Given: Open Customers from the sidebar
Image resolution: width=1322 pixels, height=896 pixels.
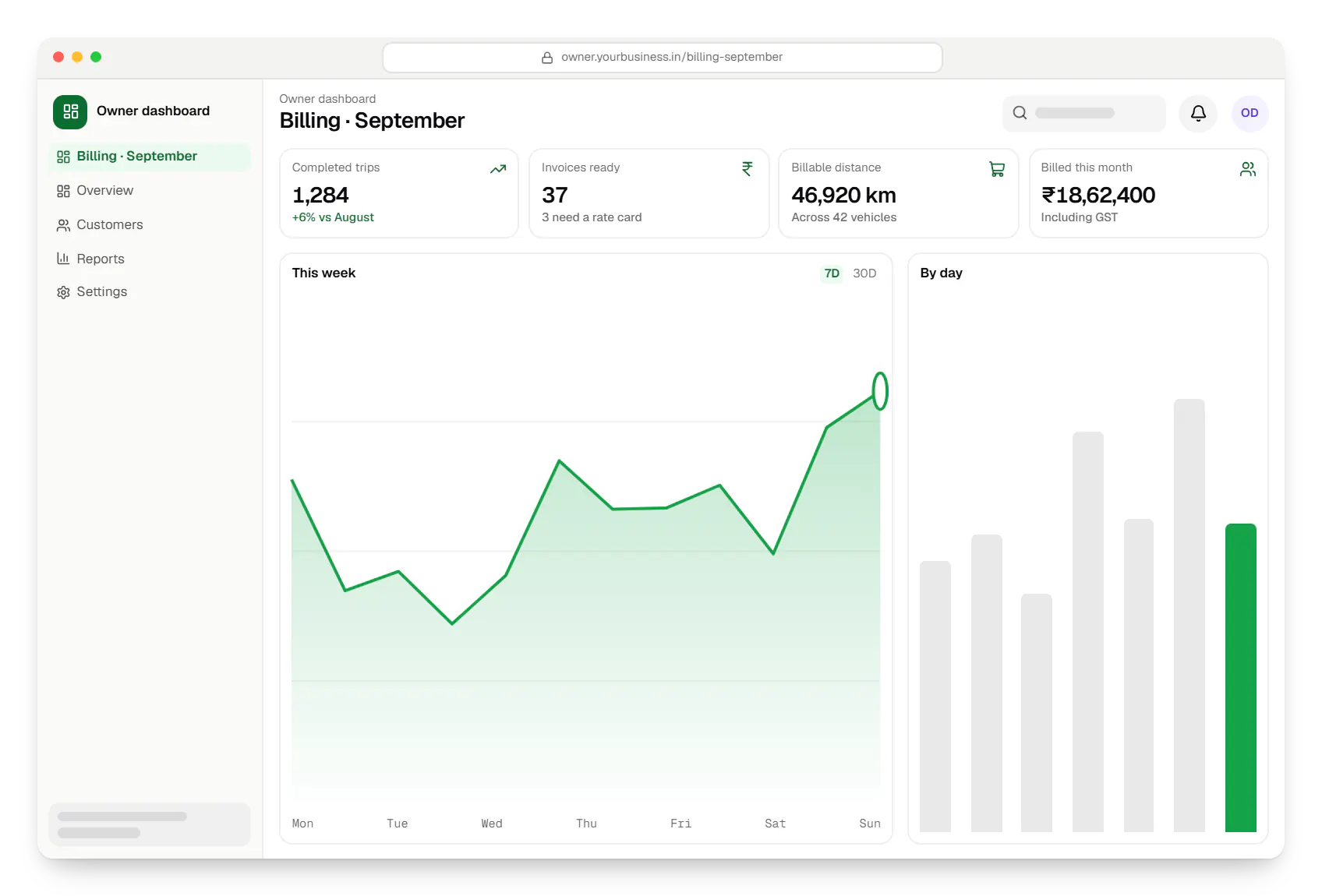Looking at the screenshot, I should point(150,225).
